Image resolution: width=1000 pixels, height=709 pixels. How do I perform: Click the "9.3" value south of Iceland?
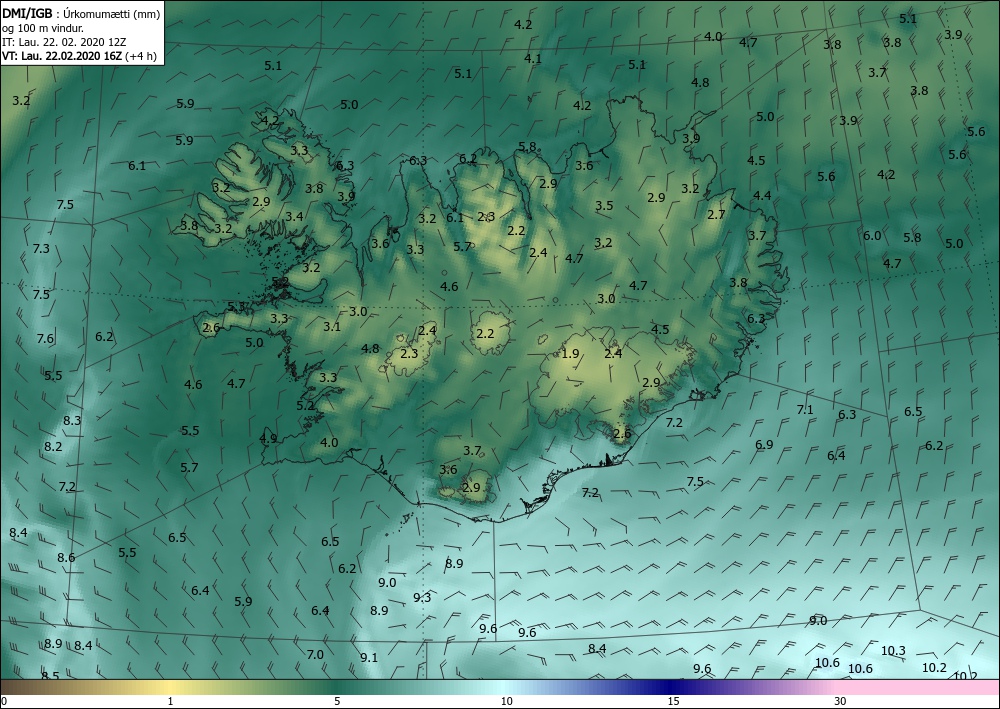[x=422, y=597]
